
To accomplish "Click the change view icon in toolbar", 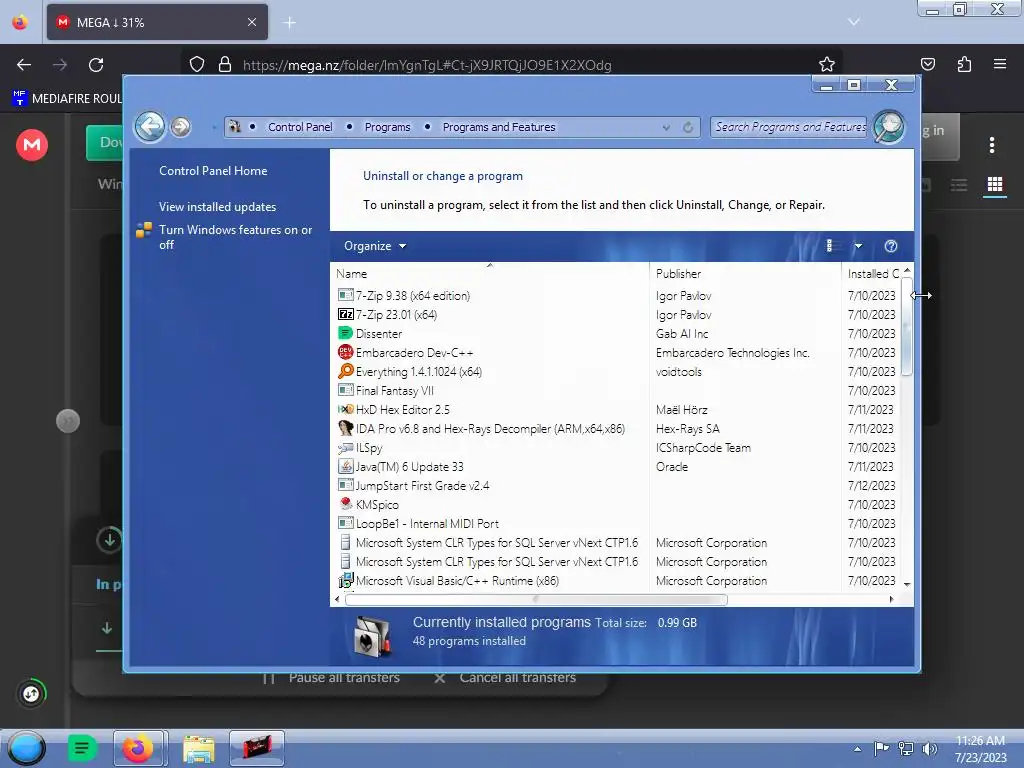I will [x=831, y=246].
